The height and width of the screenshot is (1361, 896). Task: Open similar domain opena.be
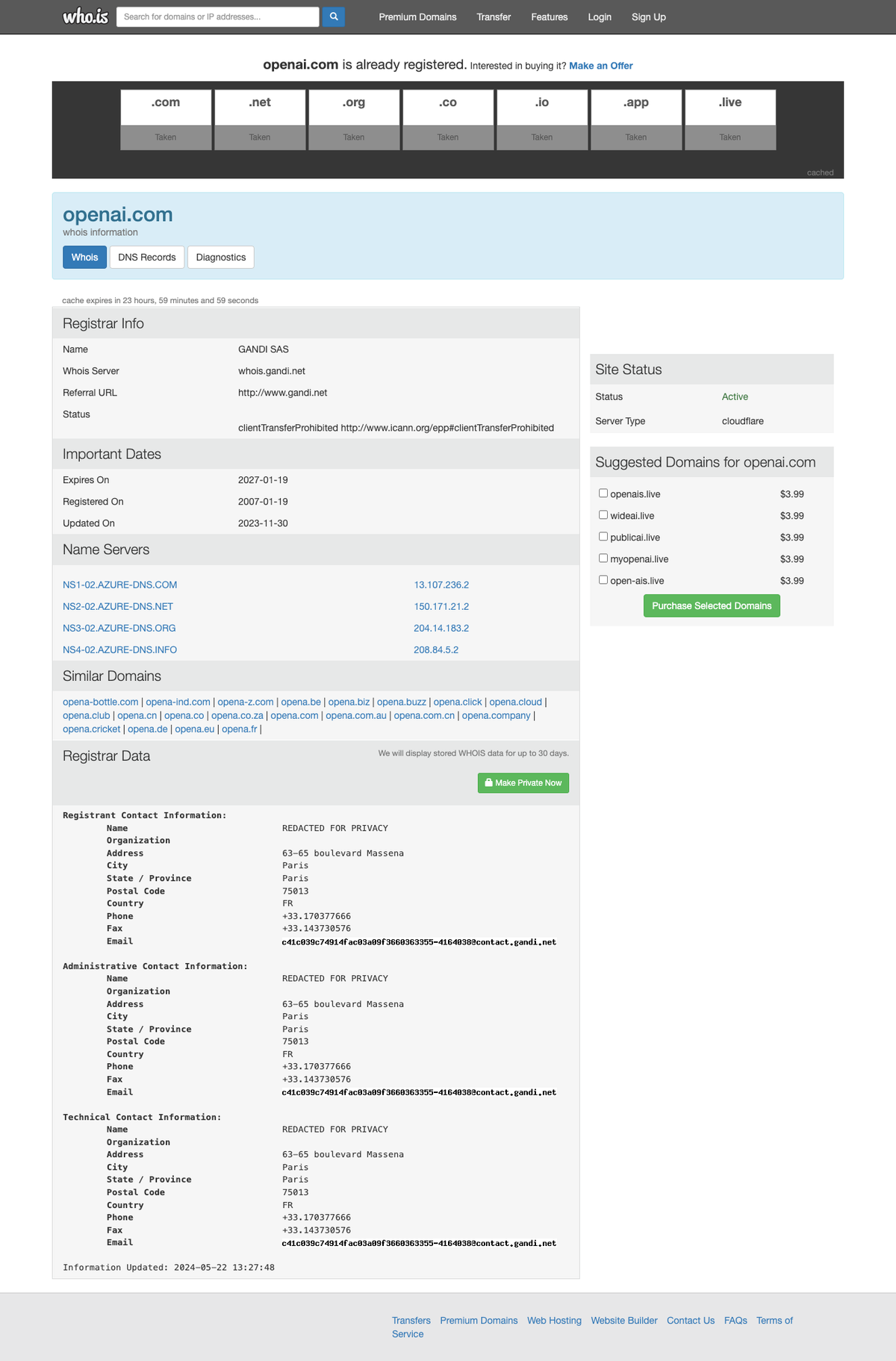tap(301, 702)
